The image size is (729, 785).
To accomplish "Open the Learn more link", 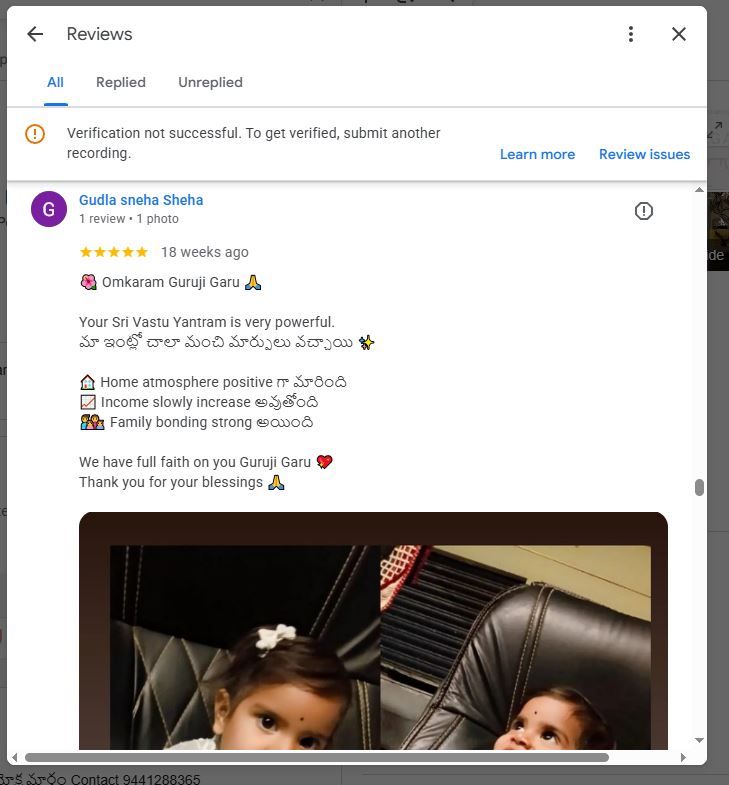I will pyautogui.click(x=537, y=154).
